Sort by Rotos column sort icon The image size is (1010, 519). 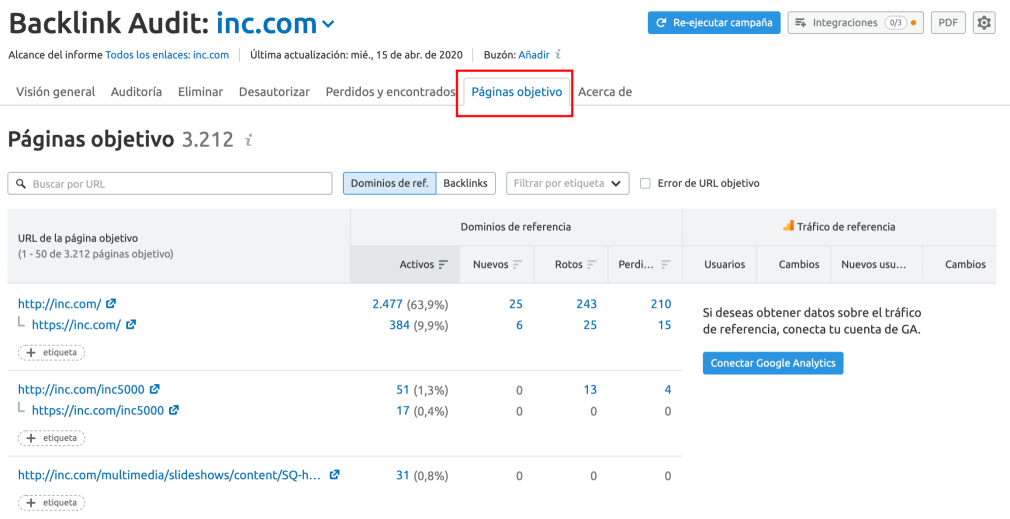[592, 264]
